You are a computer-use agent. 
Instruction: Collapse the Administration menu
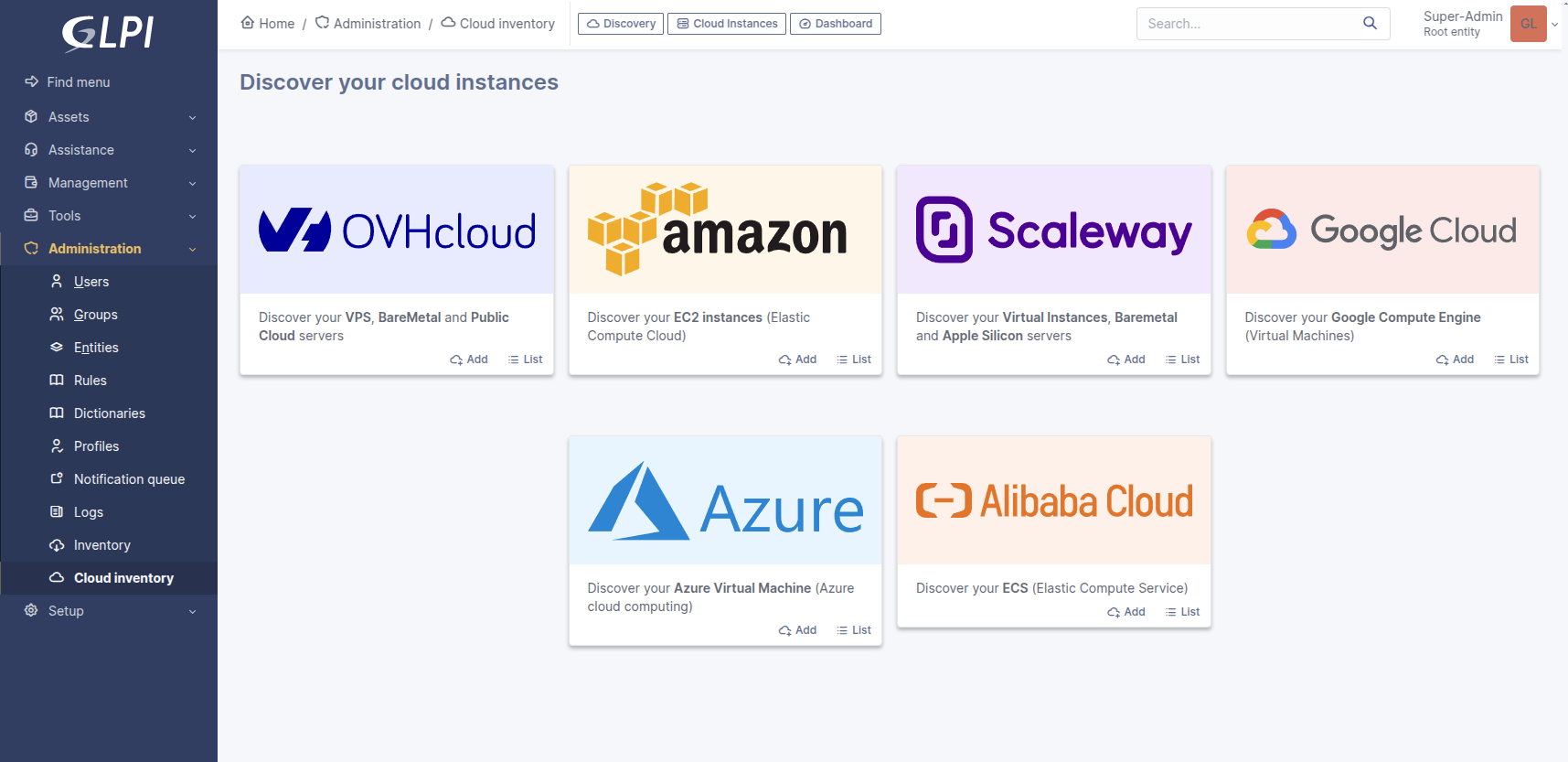point(109,249)
